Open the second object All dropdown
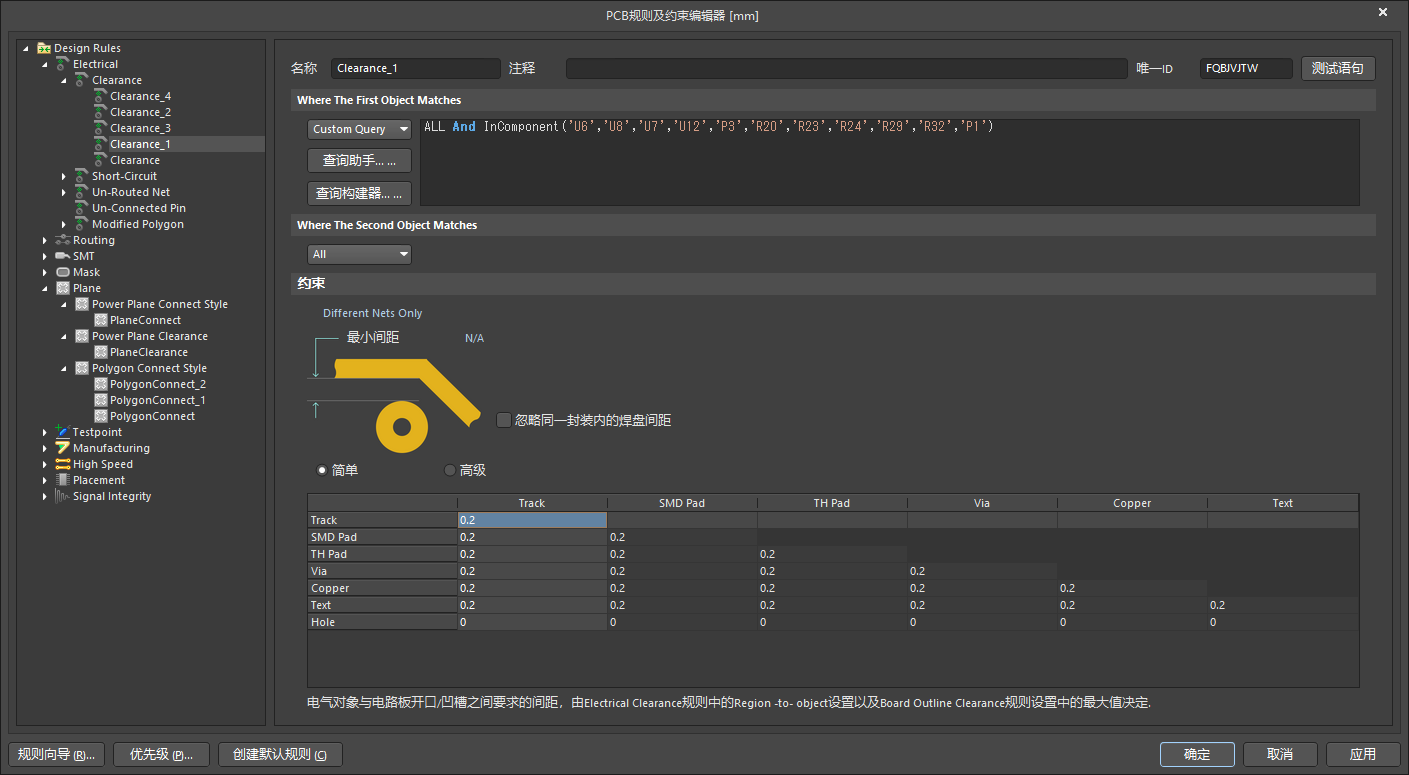 [359, 254]
